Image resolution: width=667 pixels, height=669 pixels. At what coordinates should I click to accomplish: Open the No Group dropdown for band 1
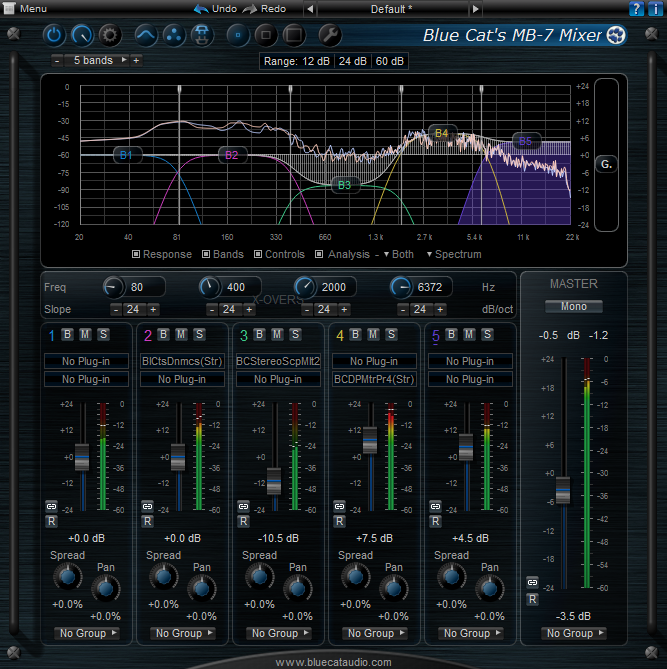point(86,633)
